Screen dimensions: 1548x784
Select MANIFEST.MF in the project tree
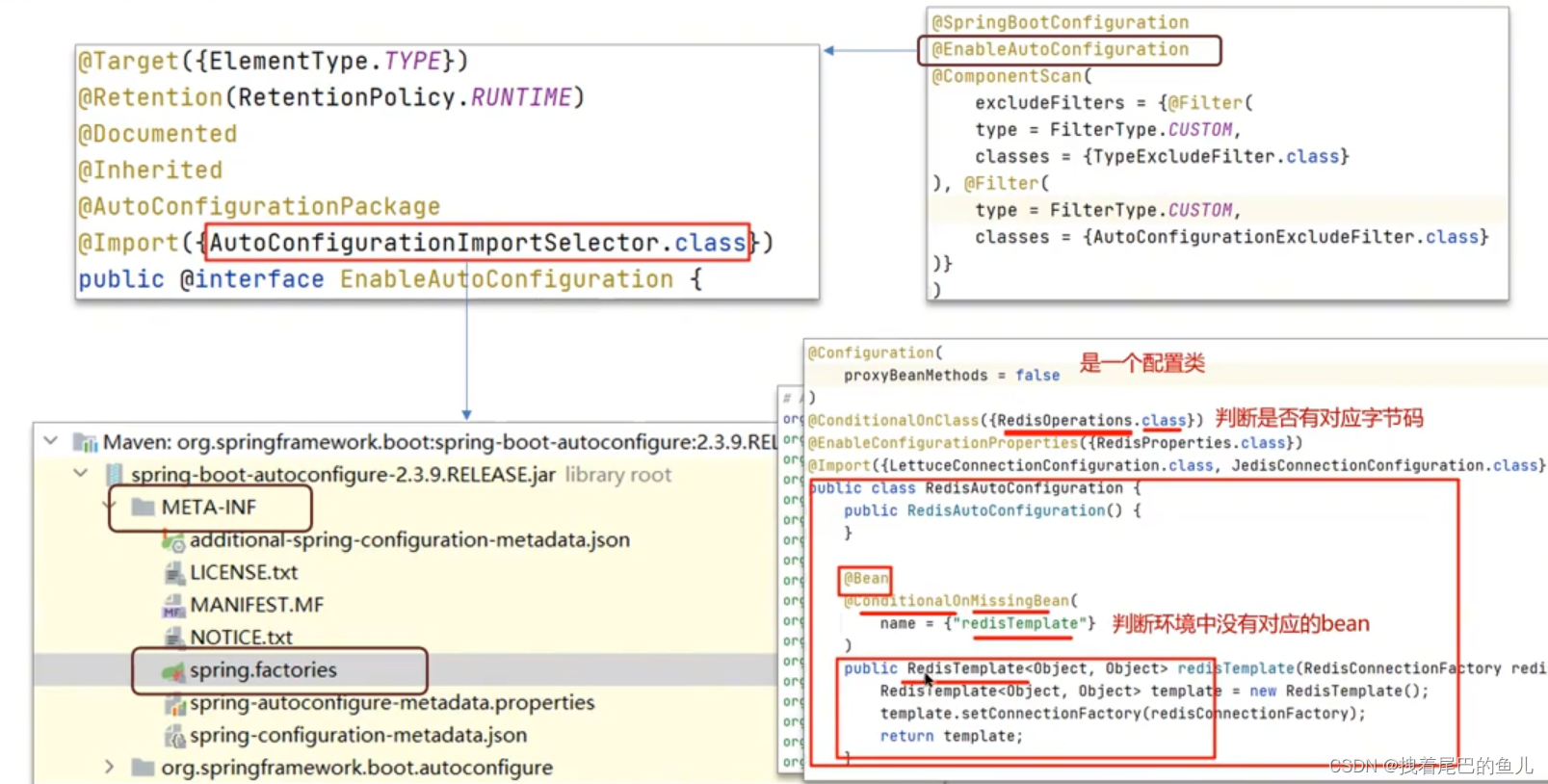point(257,605)
